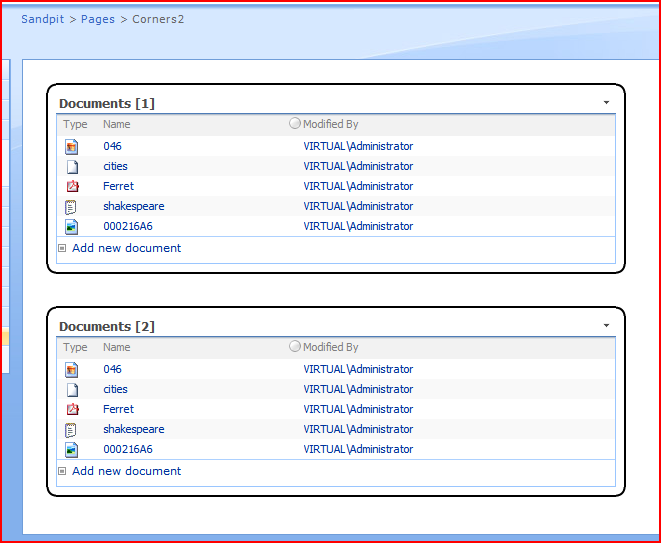Screen dimensions: 661x543
Task: Click the Ferret PDF icon in Documents [1]
Action: click(71, 187)
